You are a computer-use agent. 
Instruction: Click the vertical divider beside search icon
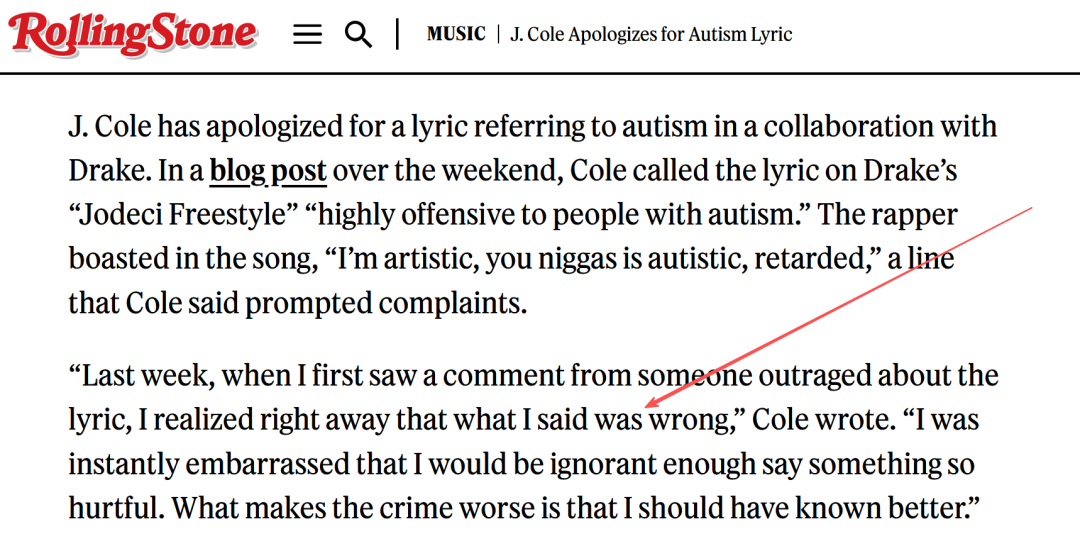(397, 34)
